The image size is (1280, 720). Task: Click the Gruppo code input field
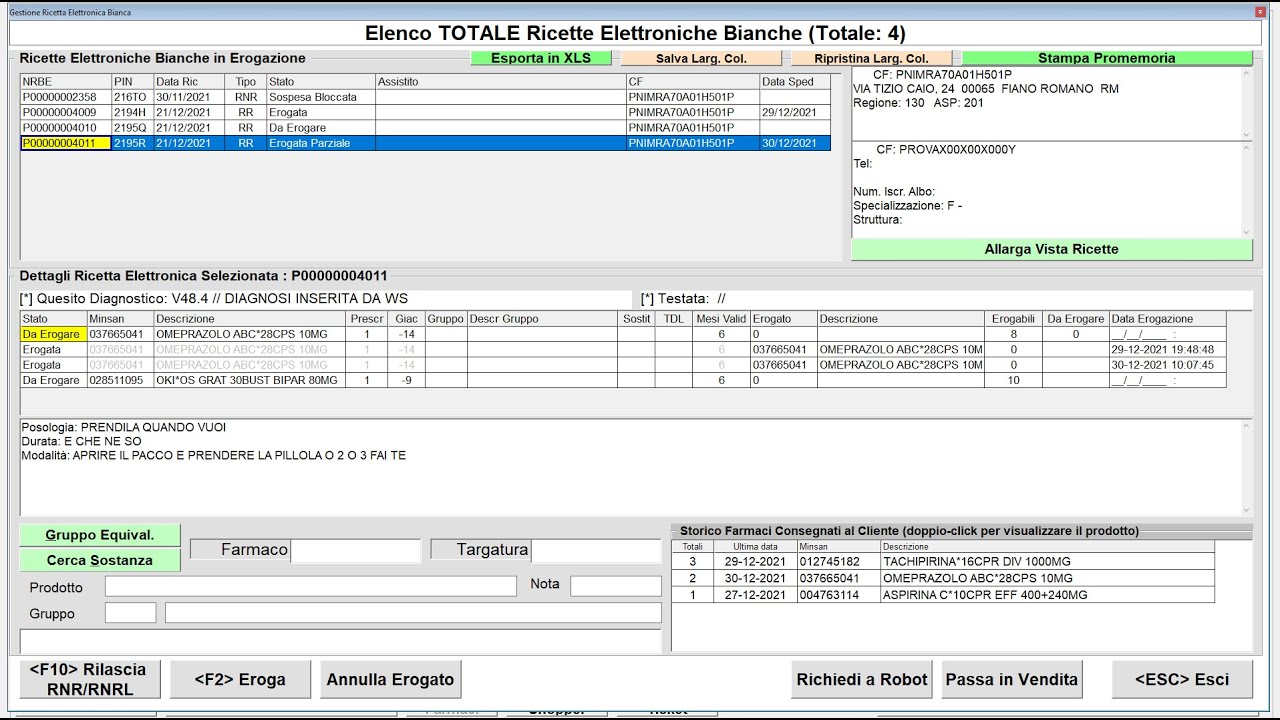[131, 613]
